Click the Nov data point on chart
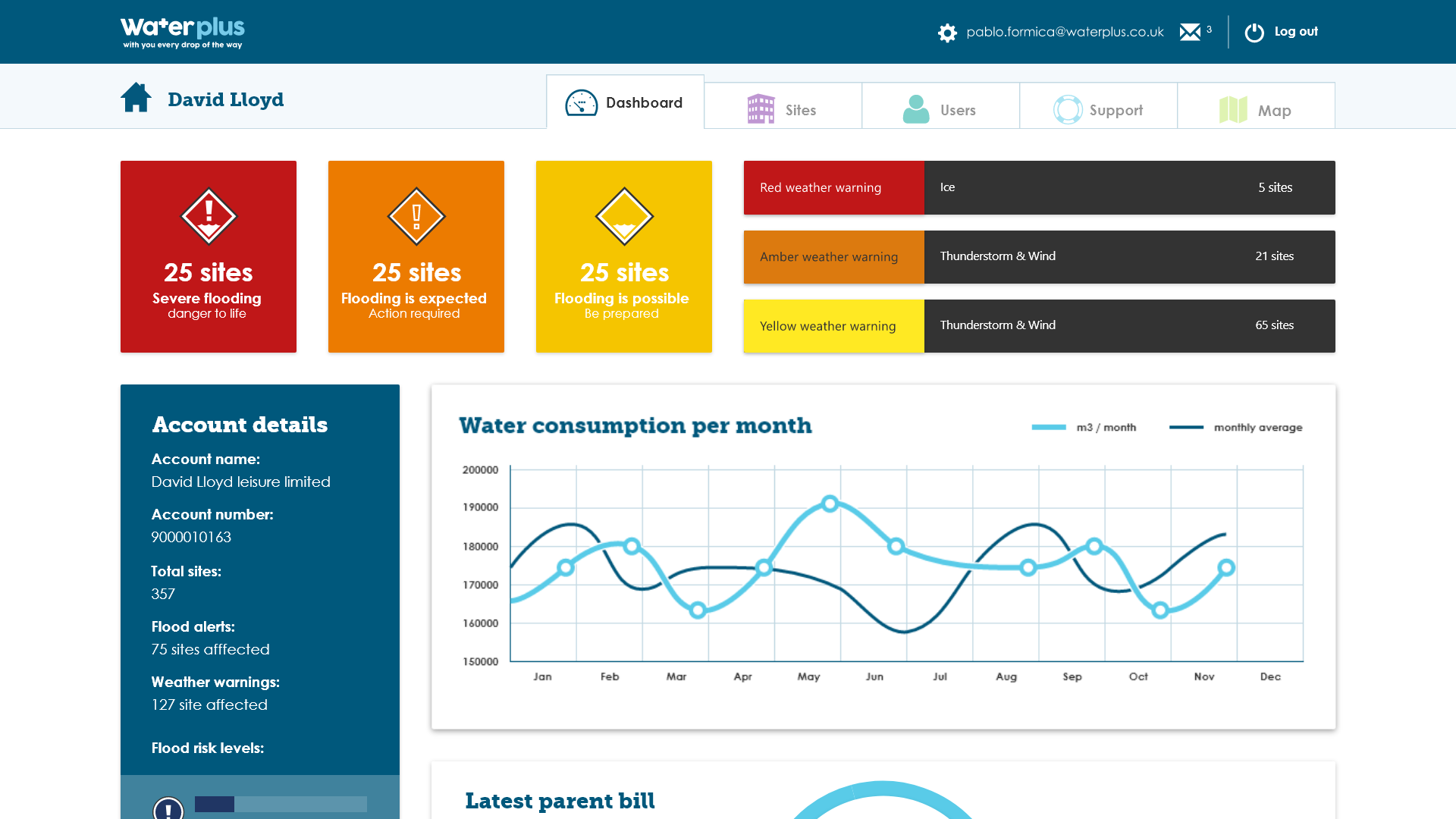Viewport: 1456px width, 819px height. pos(1226,567)
